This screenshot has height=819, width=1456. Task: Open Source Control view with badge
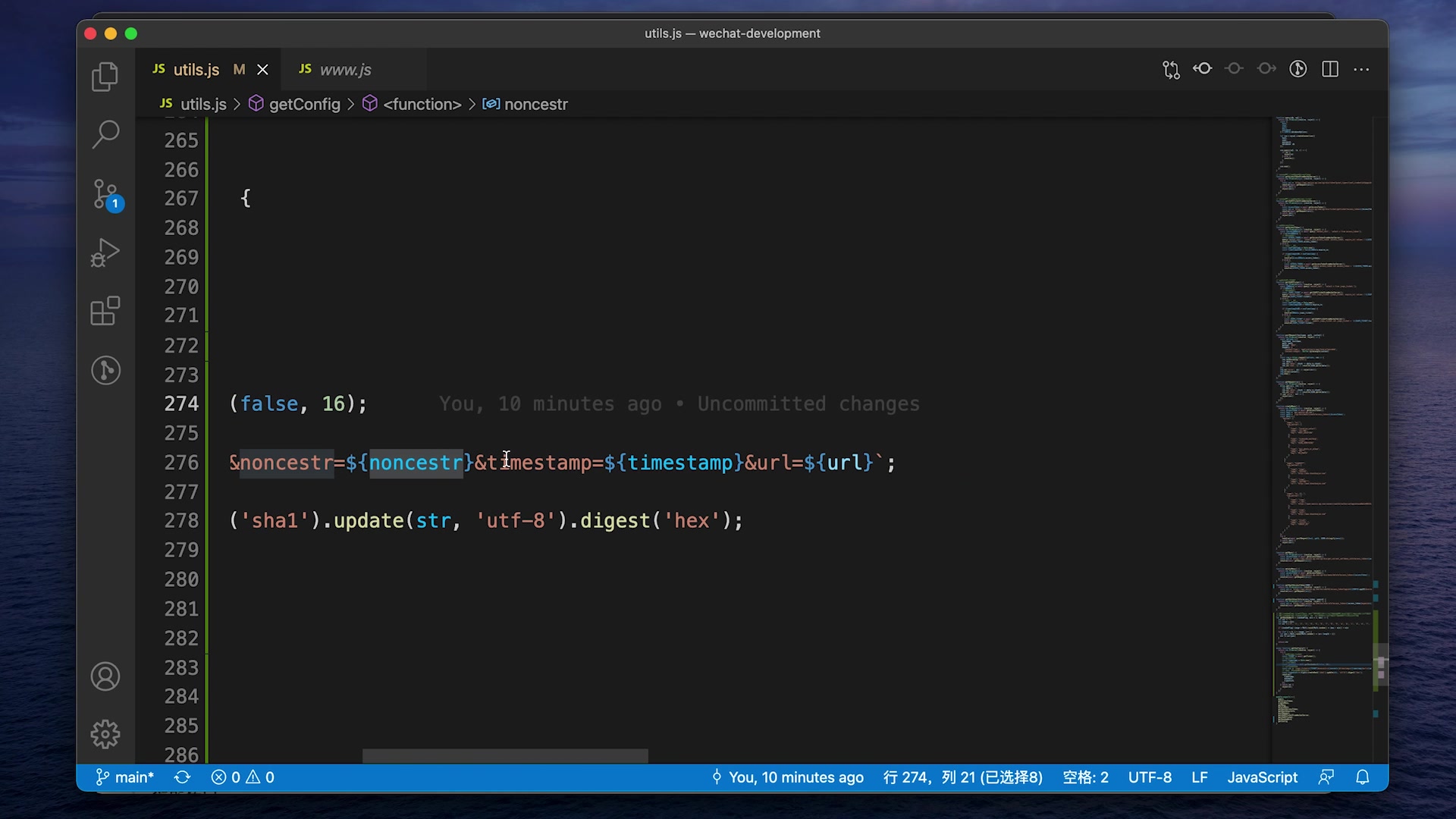pyautogui.click(x=107, y=195)
